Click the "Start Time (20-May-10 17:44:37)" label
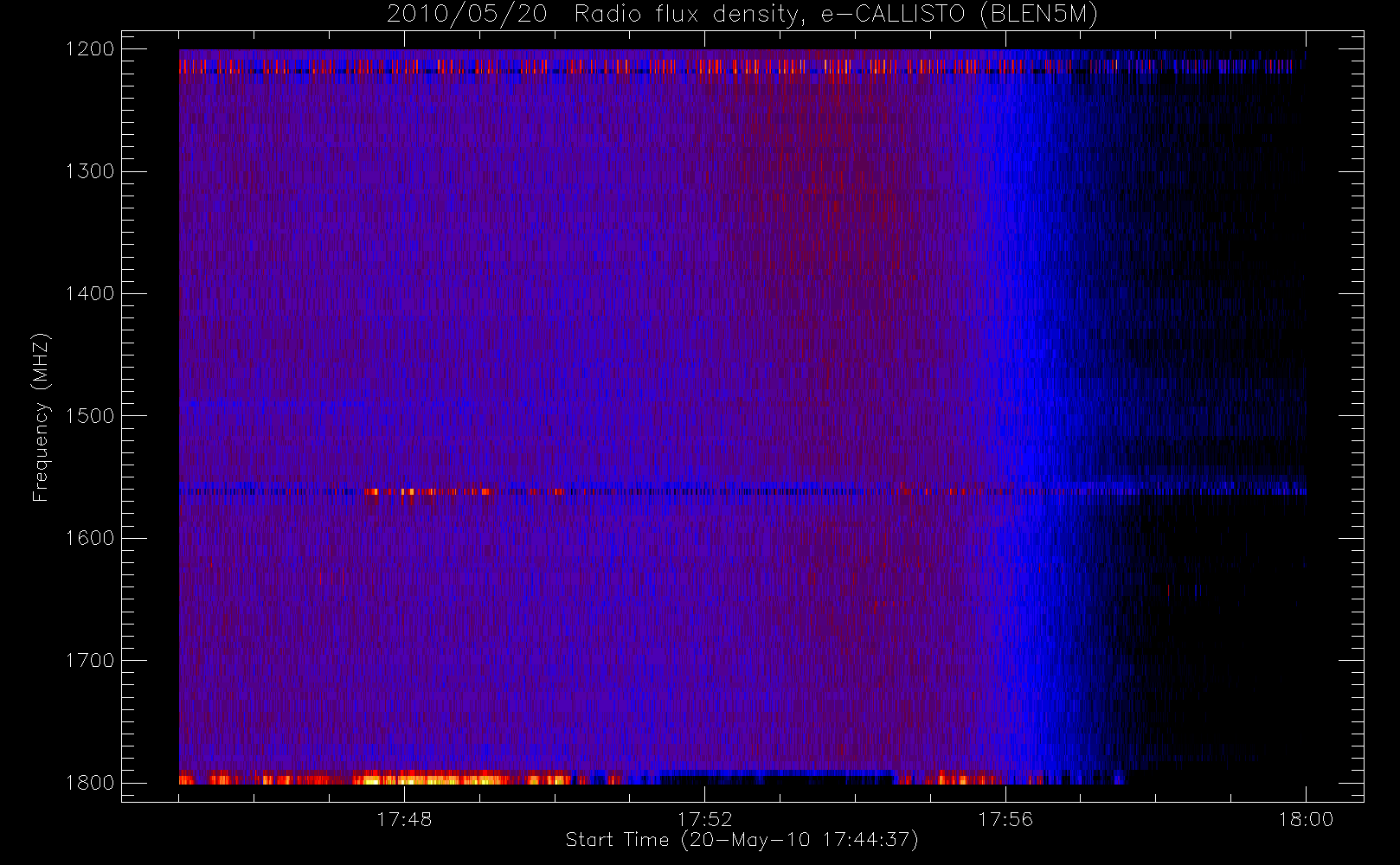This screenshot has height=865, width=1400. pyautogui.click(x=742, y=840)
